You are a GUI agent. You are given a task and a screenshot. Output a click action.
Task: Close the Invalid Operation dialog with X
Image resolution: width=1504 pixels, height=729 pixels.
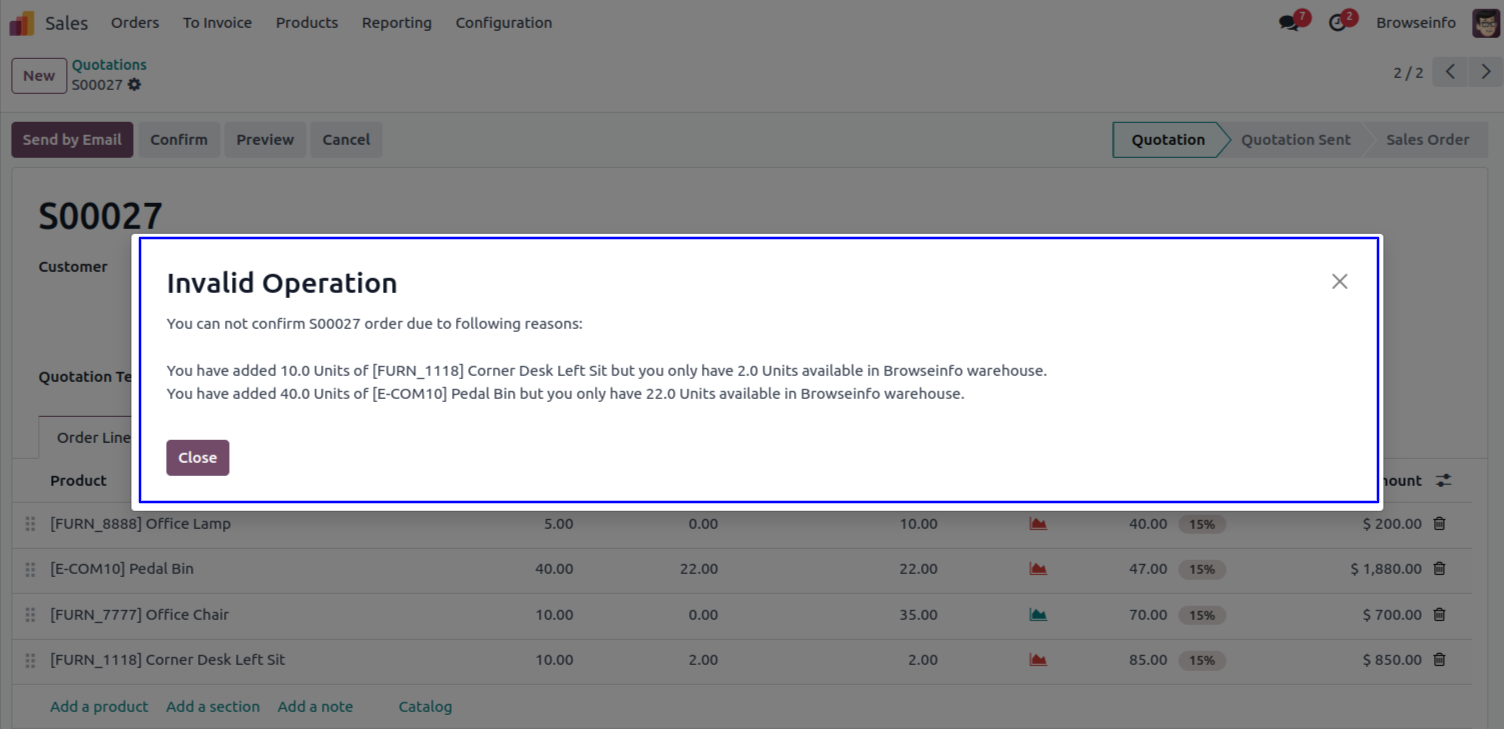[1339, 282]
